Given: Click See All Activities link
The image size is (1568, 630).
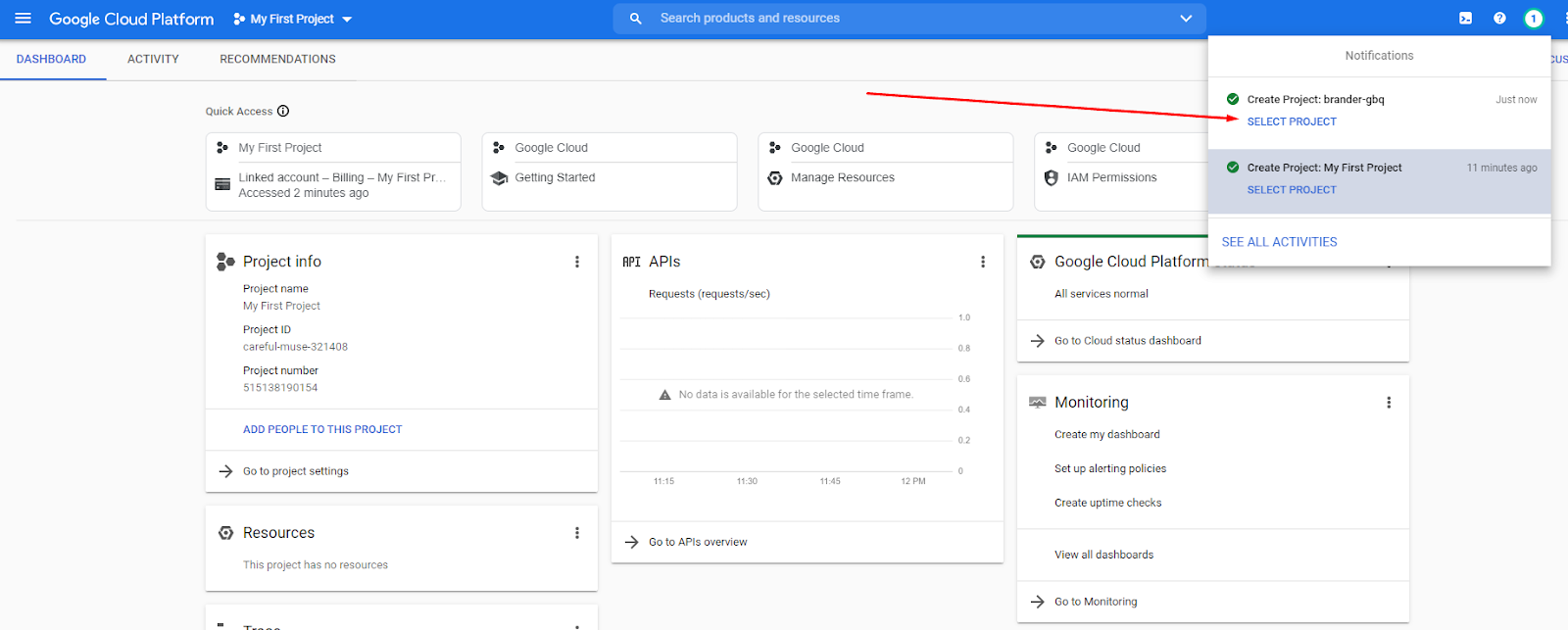Looking at the screenshot, I should [x=1279, y=242].
